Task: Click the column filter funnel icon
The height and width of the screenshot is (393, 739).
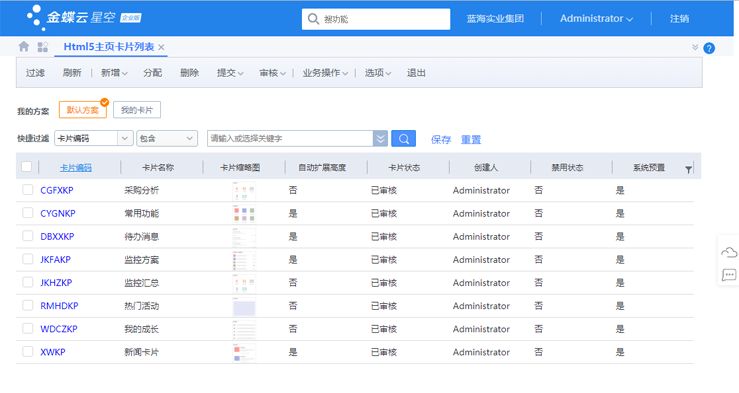Action: (689, 170)
